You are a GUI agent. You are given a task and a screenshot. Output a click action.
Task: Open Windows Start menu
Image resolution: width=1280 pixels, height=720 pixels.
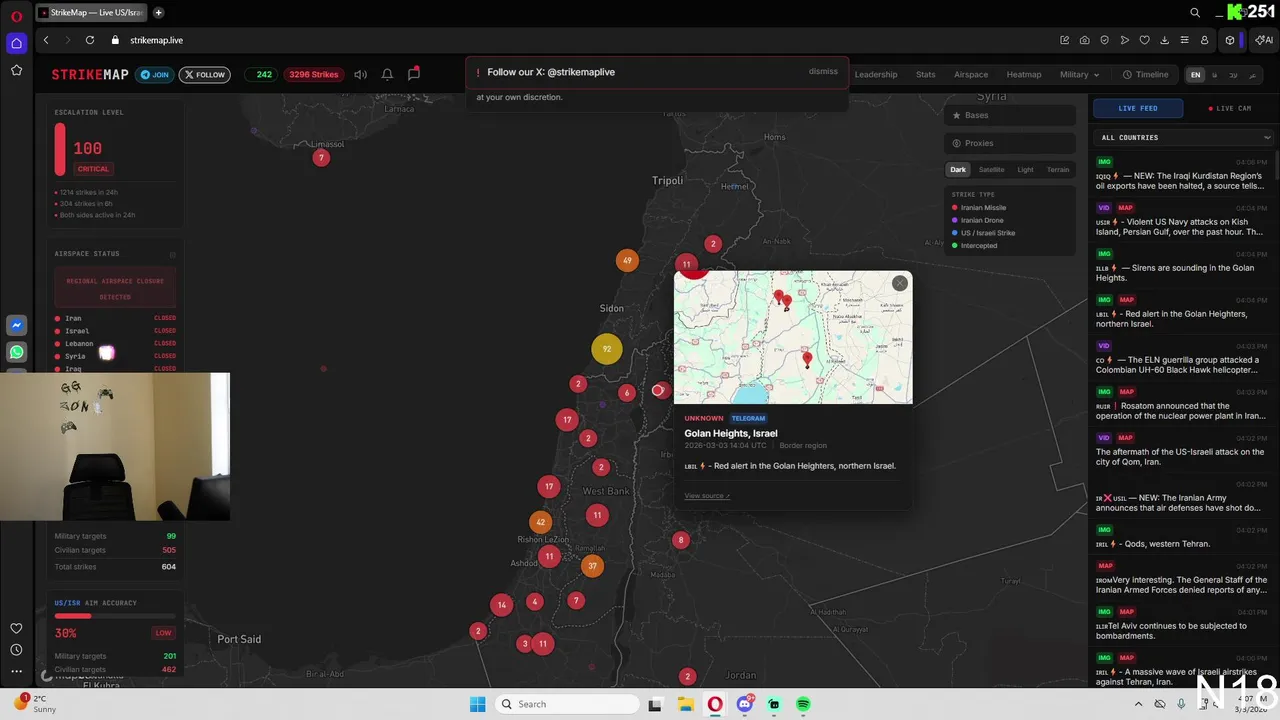click(478, 704)
